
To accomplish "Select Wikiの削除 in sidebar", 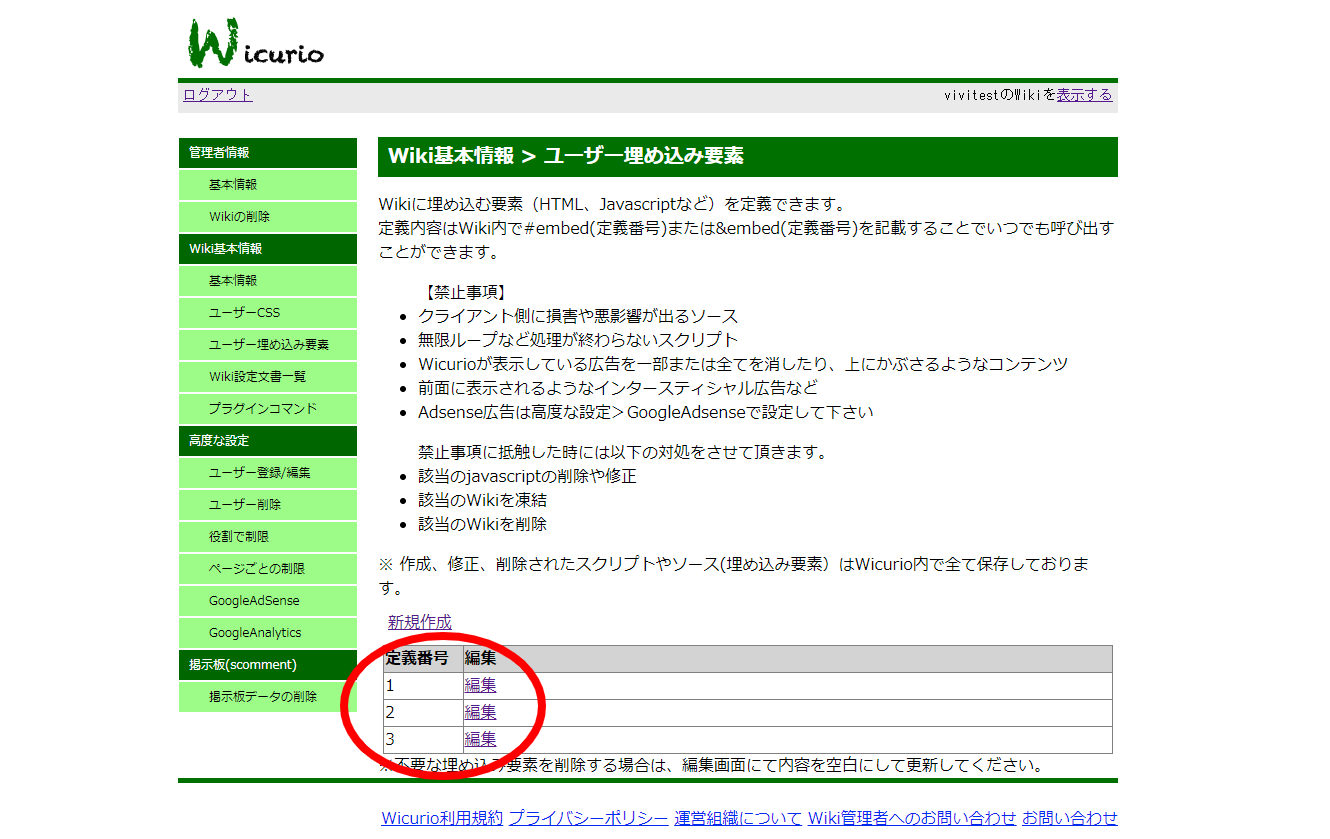I will [x=239, y=217].
